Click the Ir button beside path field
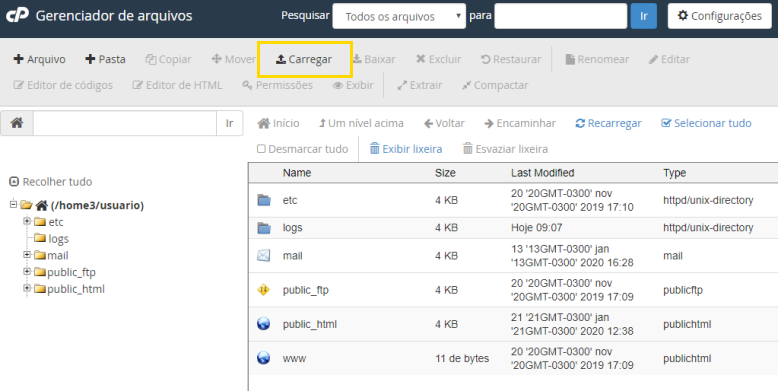The width and height of the screenshot is (778, 391). [x=229, y=123]
